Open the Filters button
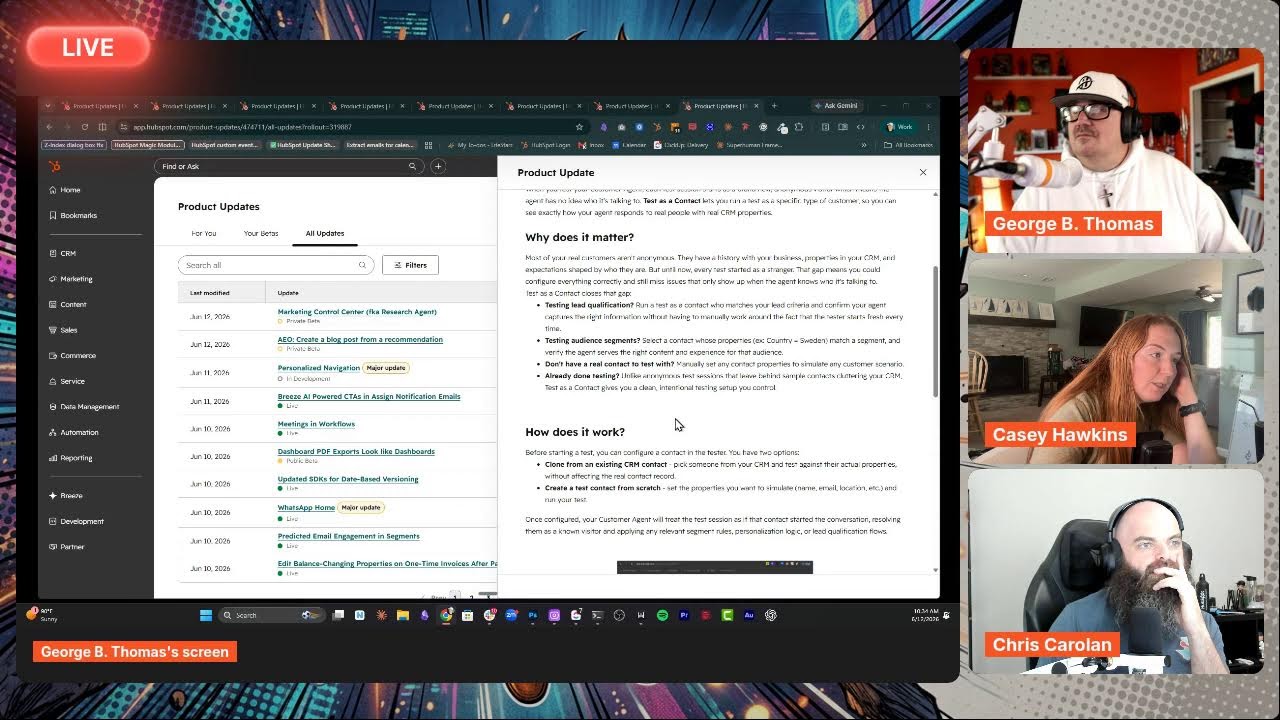Image resolution: width=1280 pixels, height=720 pixels. click(x=410, y=265)
